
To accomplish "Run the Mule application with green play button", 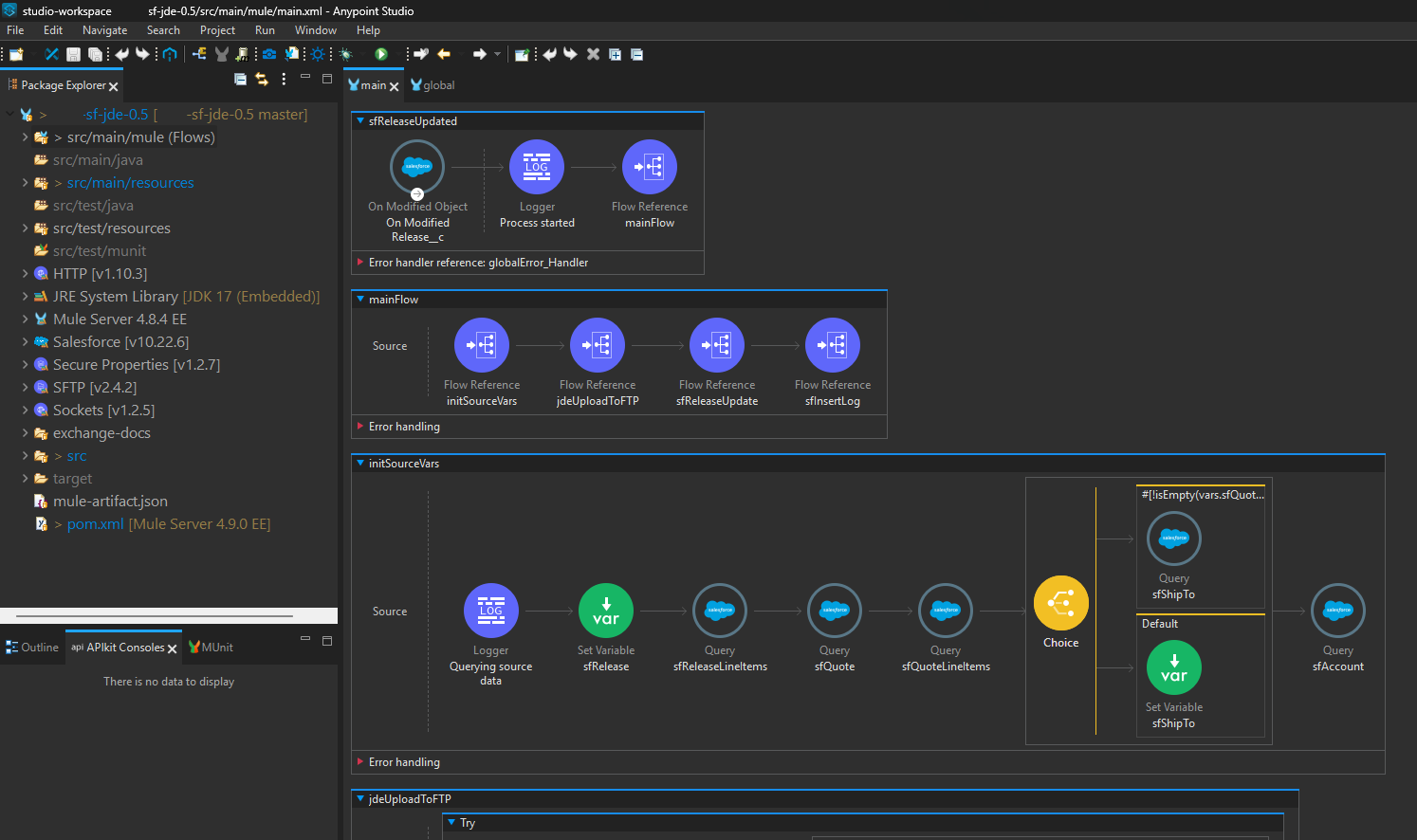I will tap(380, 54).
